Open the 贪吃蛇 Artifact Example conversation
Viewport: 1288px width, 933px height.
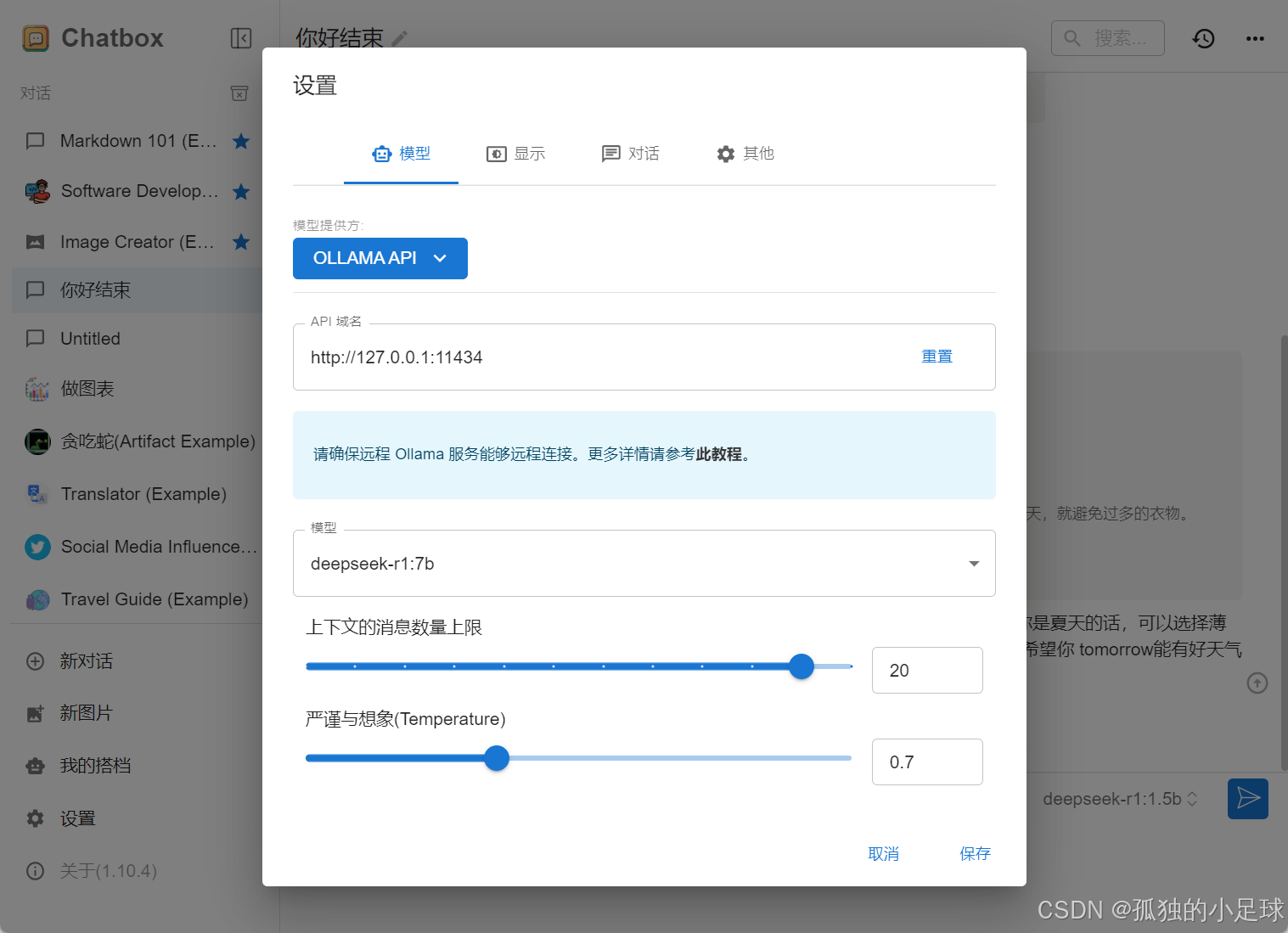pos(136,441)
